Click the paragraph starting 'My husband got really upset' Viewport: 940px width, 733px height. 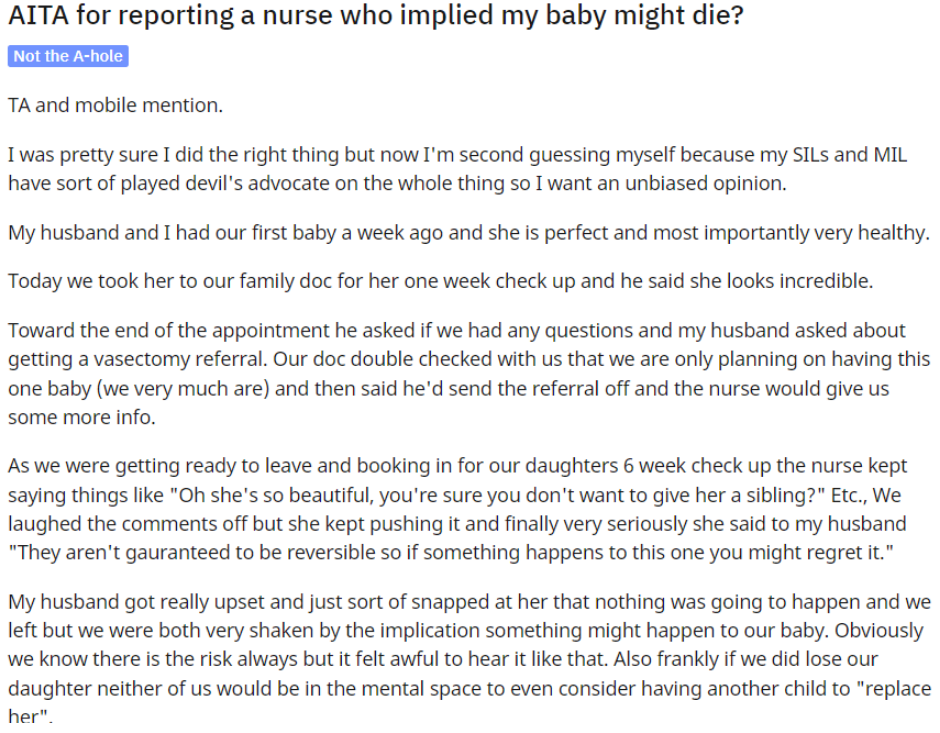pyautogui.click(x=469, y=659)
